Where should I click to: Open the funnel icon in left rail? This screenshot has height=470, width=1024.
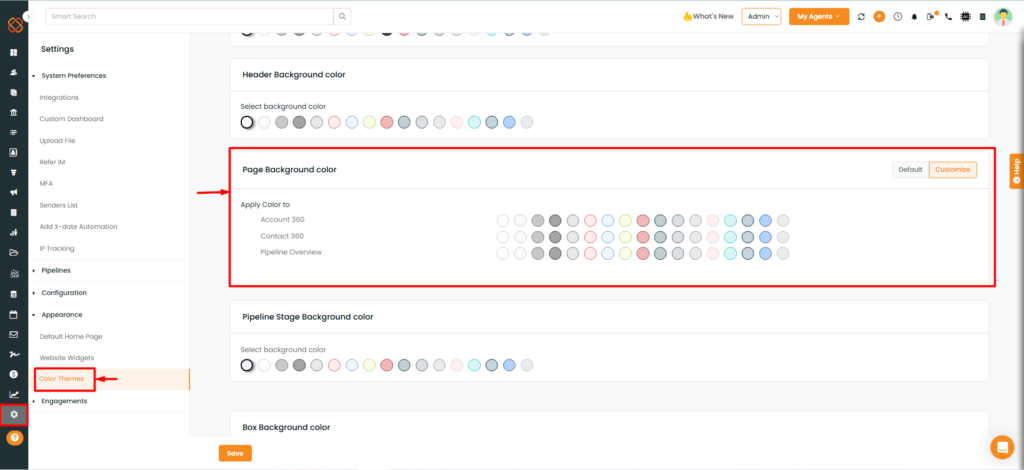click(x=14, y=173)
